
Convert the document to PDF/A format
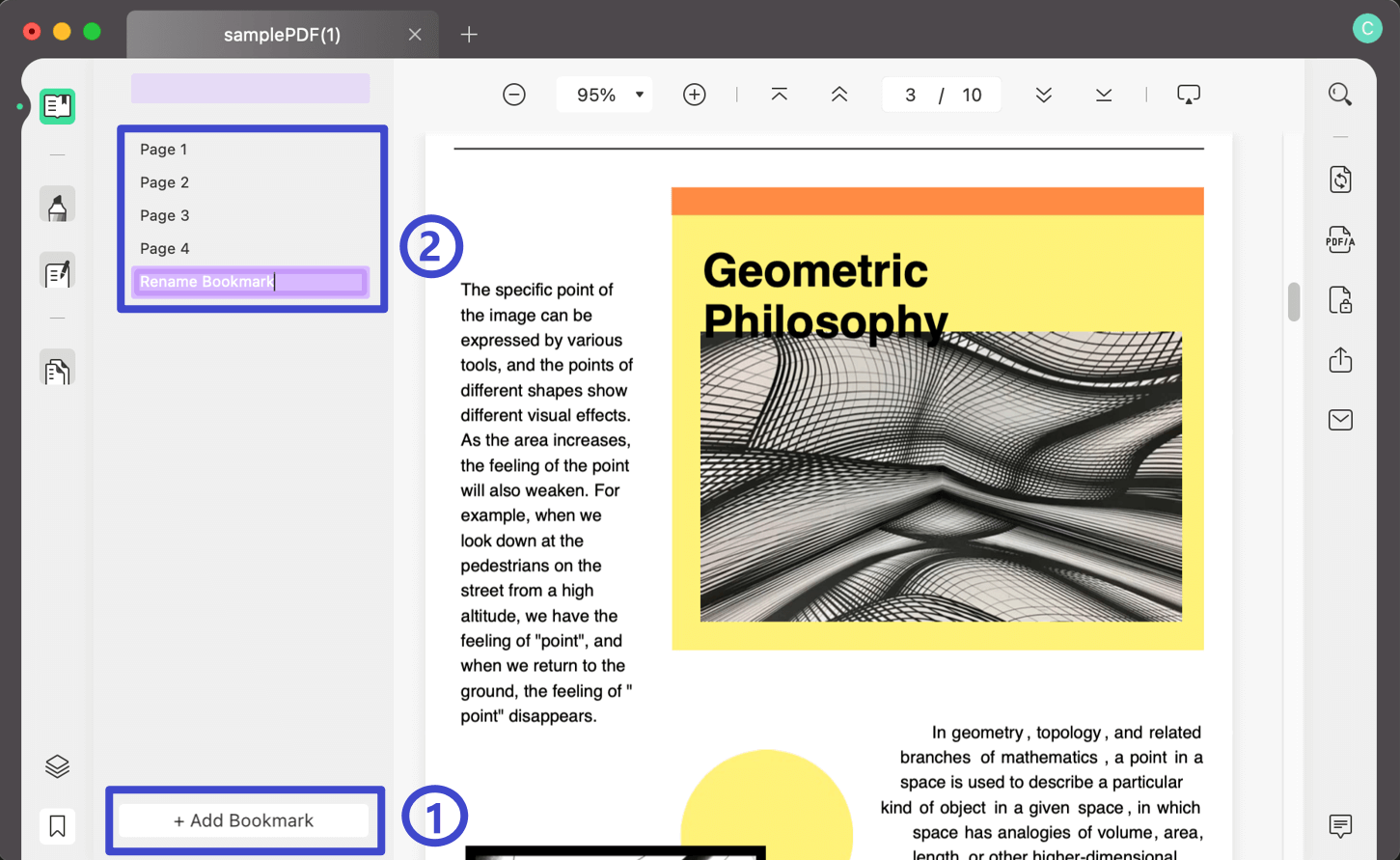pyautogui.click(x=1340, y=239)
